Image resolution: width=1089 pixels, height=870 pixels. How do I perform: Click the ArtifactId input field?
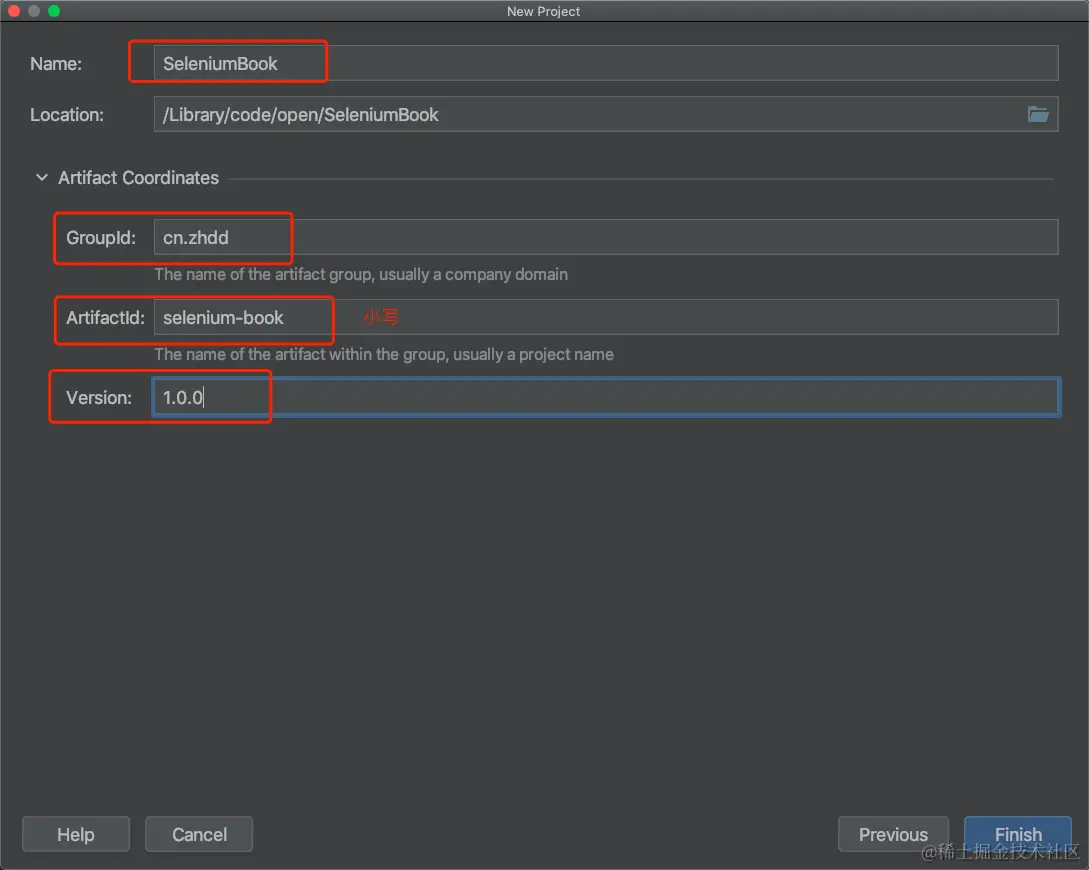click(606, 317)
